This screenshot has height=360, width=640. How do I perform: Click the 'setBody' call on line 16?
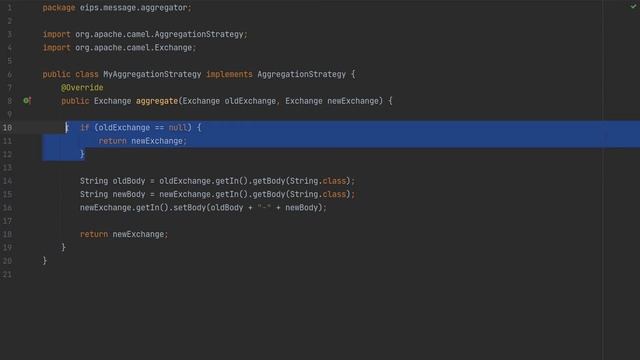(x=189, y=208)
